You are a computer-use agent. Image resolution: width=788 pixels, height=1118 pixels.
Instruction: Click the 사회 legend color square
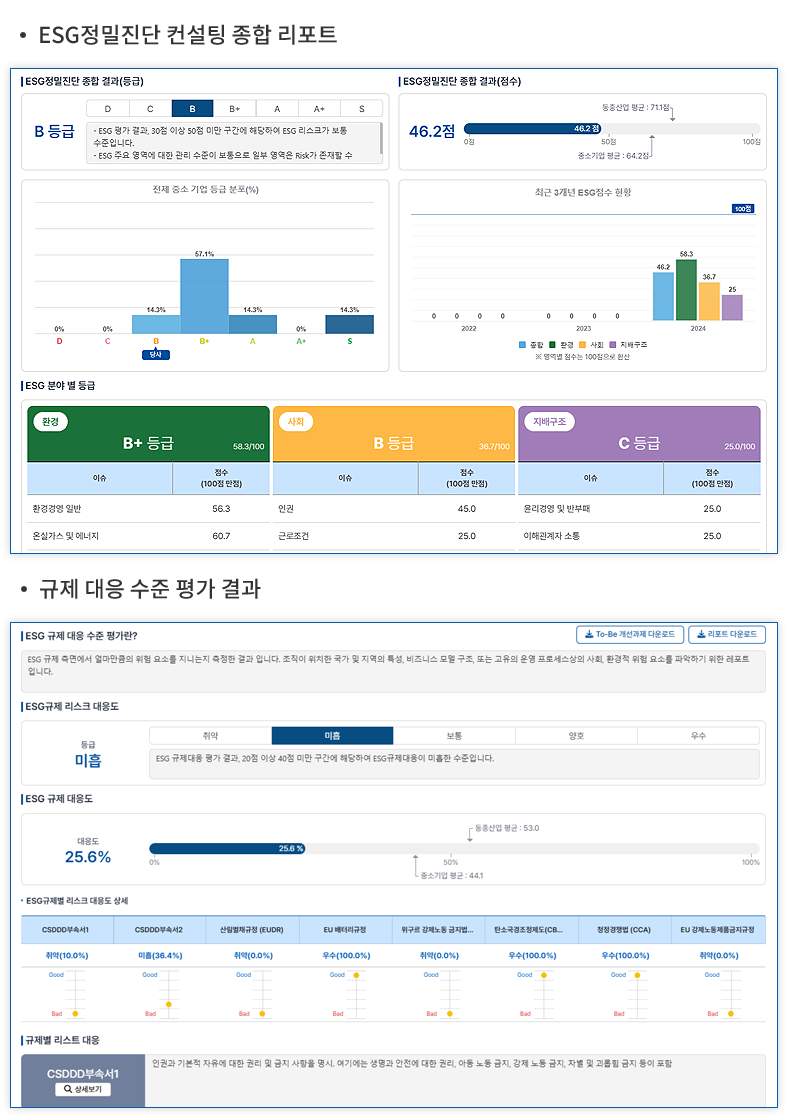pyautogui.click(x=582, y=344)
